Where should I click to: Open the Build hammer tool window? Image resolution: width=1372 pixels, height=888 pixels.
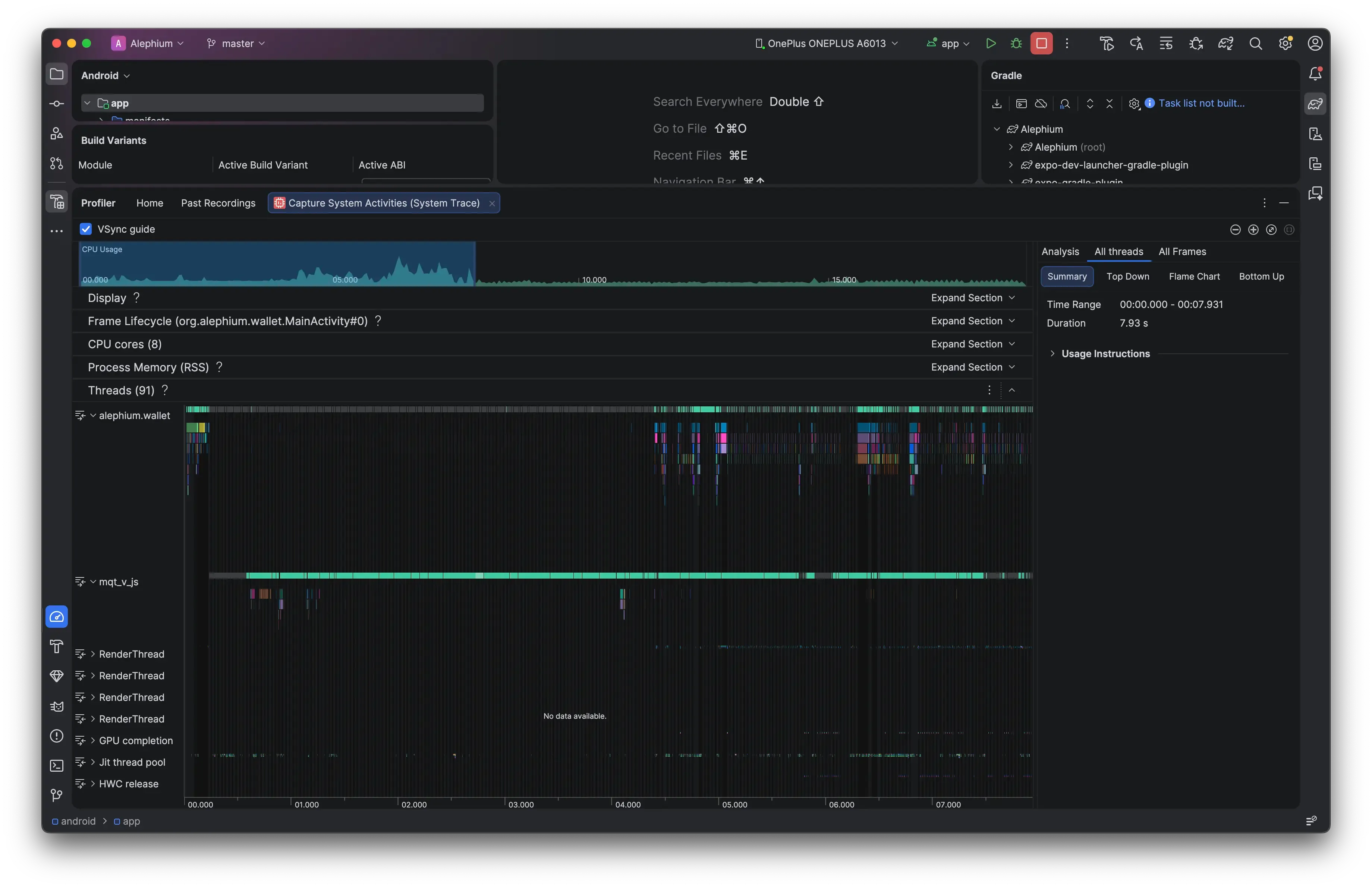(x=57, y=646)
